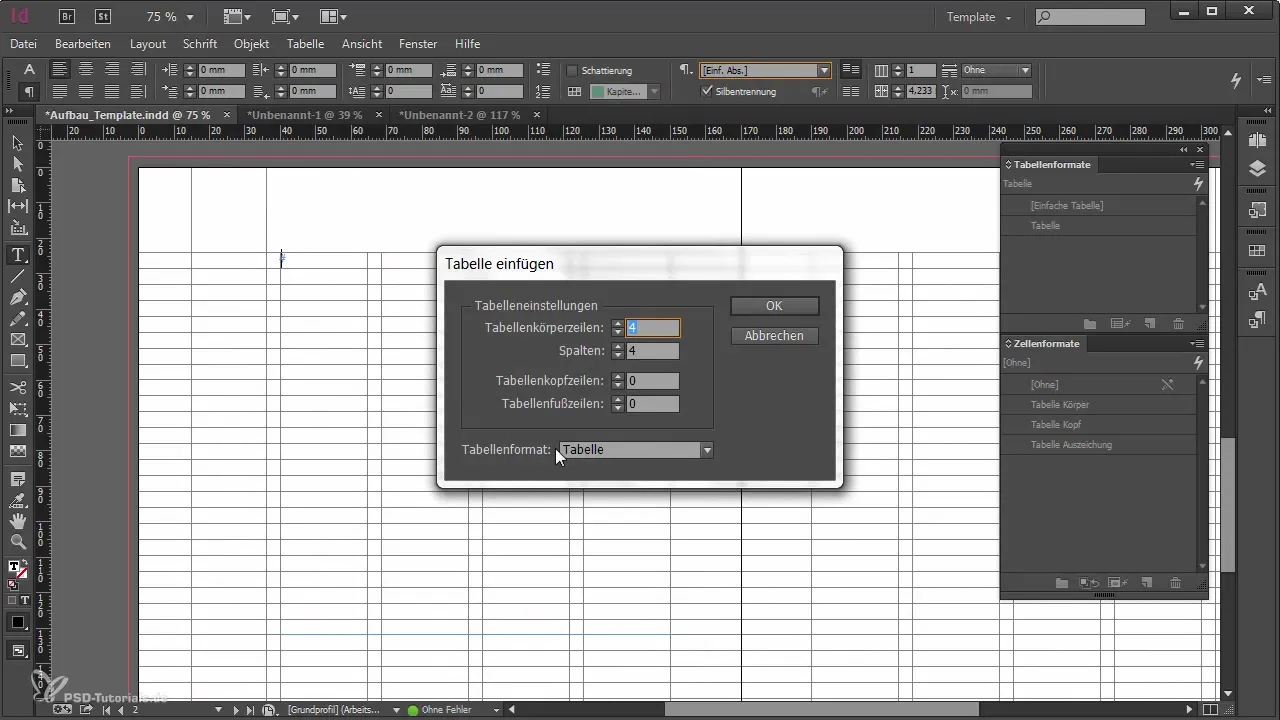1280x720 pixels.
Task: Enable the Schattierung checkbox
Action: click(573, 71)
